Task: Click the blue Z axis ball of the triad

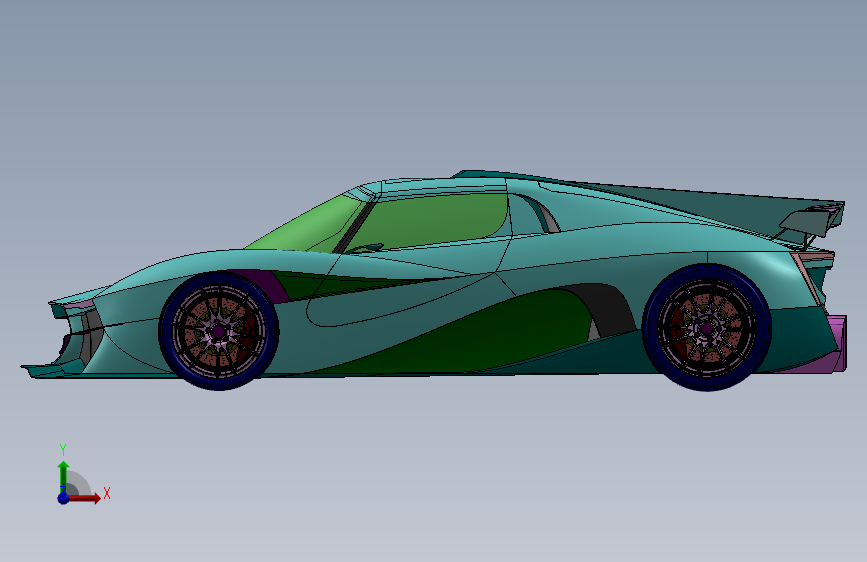Action: pos(63,498)
